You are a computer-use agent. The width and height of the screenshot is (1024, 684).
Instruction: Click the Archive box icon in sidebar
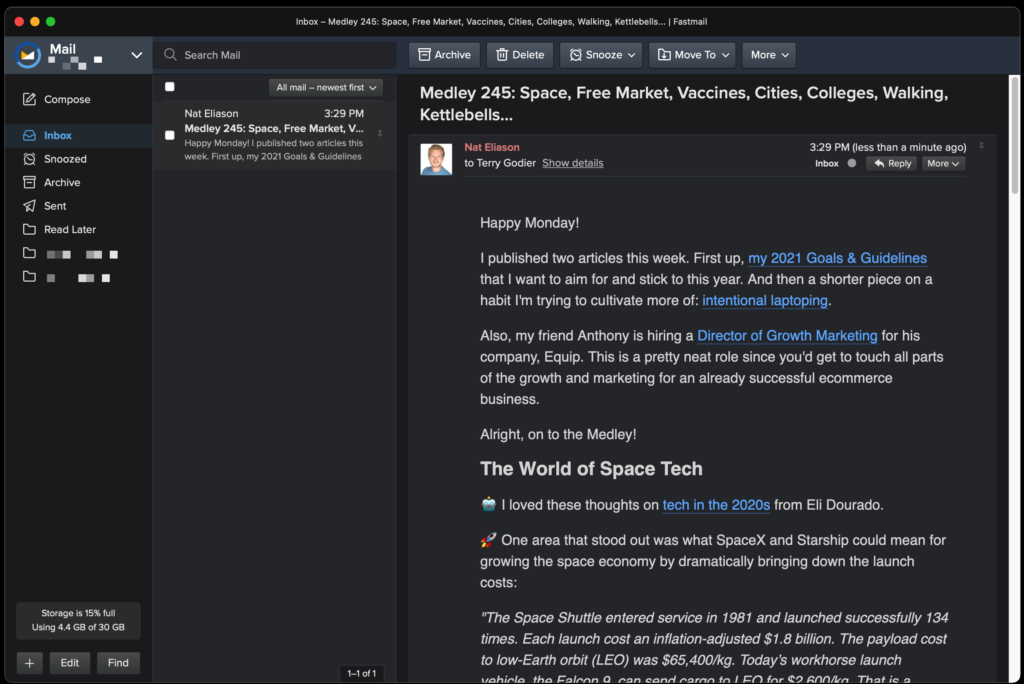[29, 182]
